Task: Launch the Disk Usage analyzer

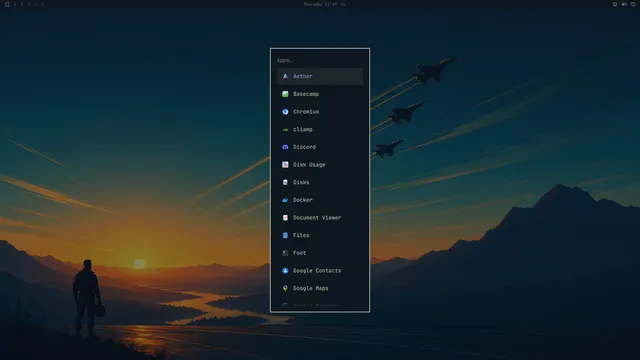Action: pyautogui.click(x=320, y=164)
